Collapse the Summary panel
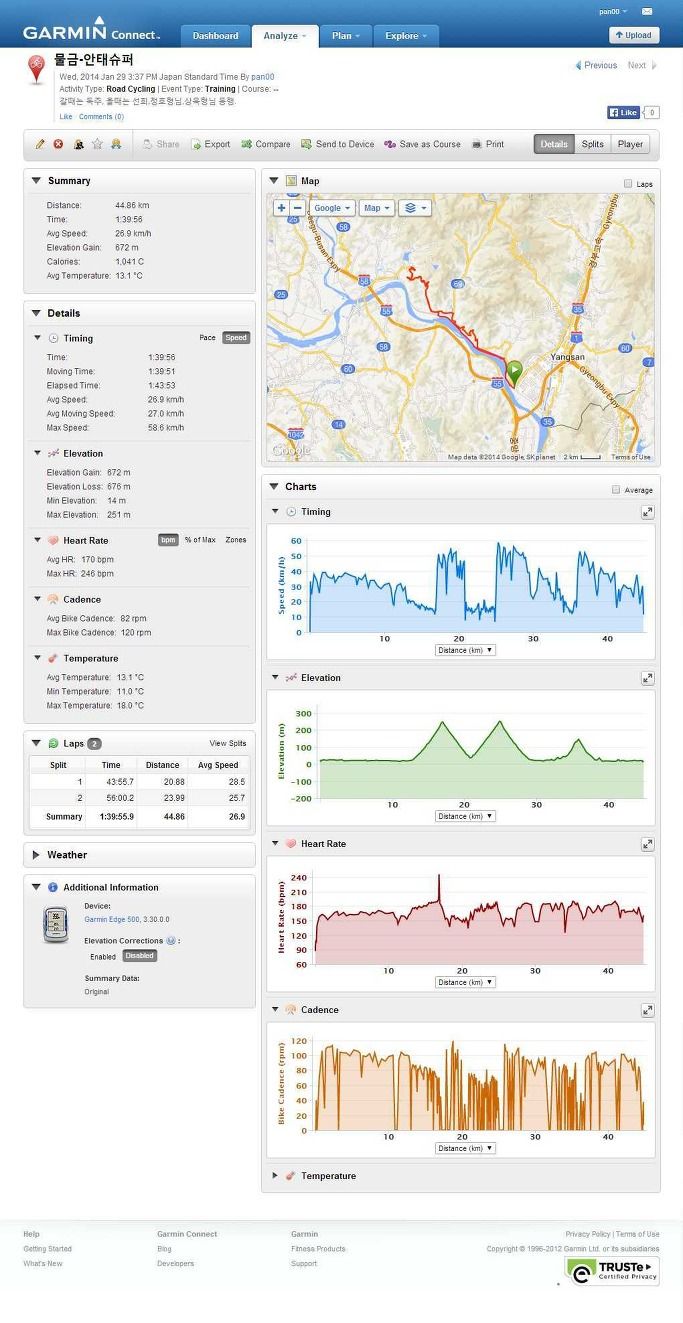The width and height of the screenshot is (683, 1323). point(36,181)
